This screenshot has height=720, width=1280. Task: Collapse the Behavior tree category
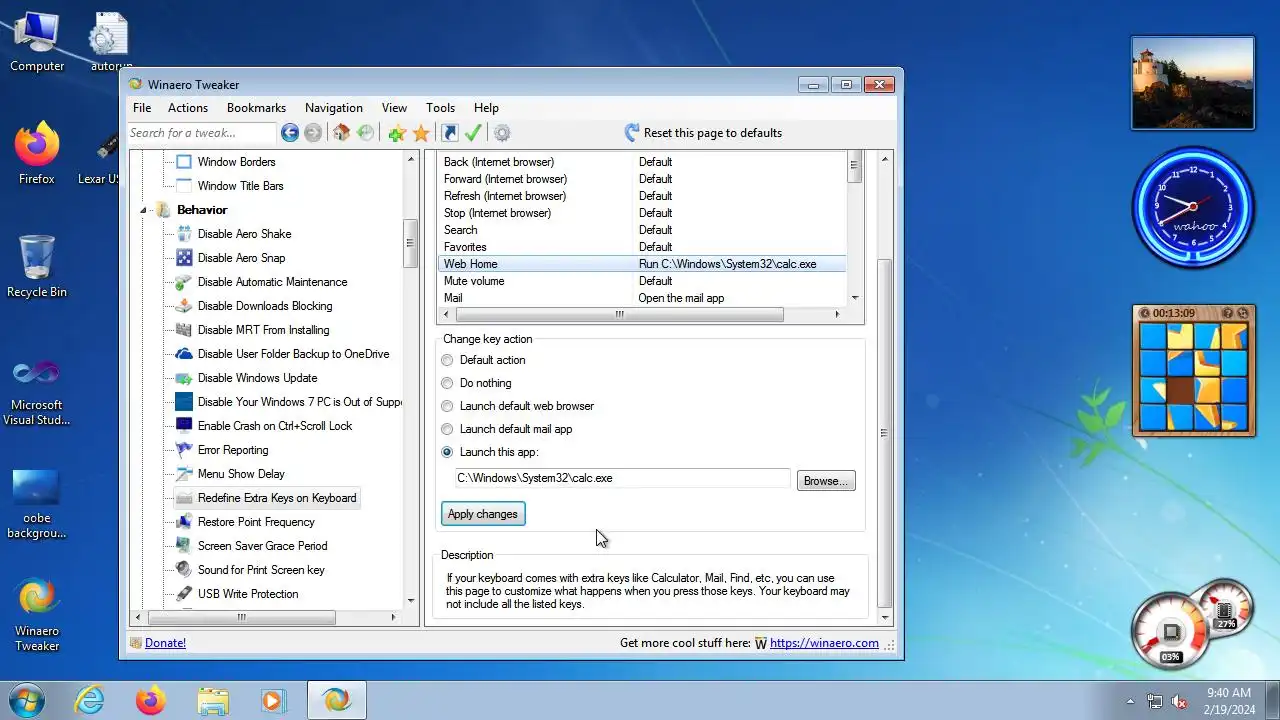point(143,210)
